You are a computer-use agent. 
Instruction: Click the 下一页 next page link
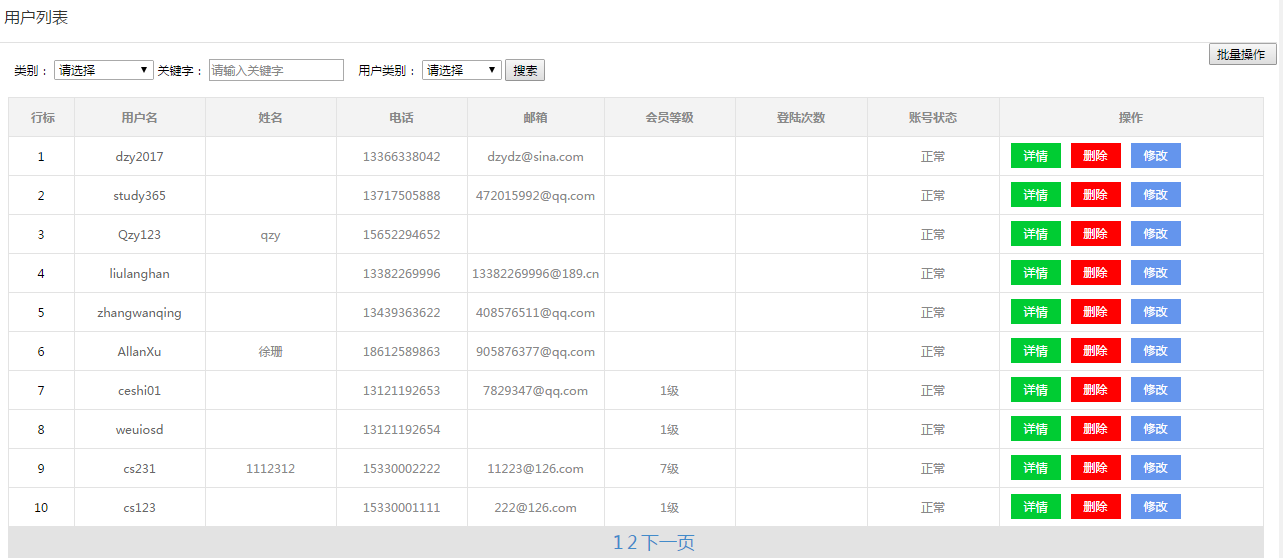pyautogui.click(x=668, y=543)
